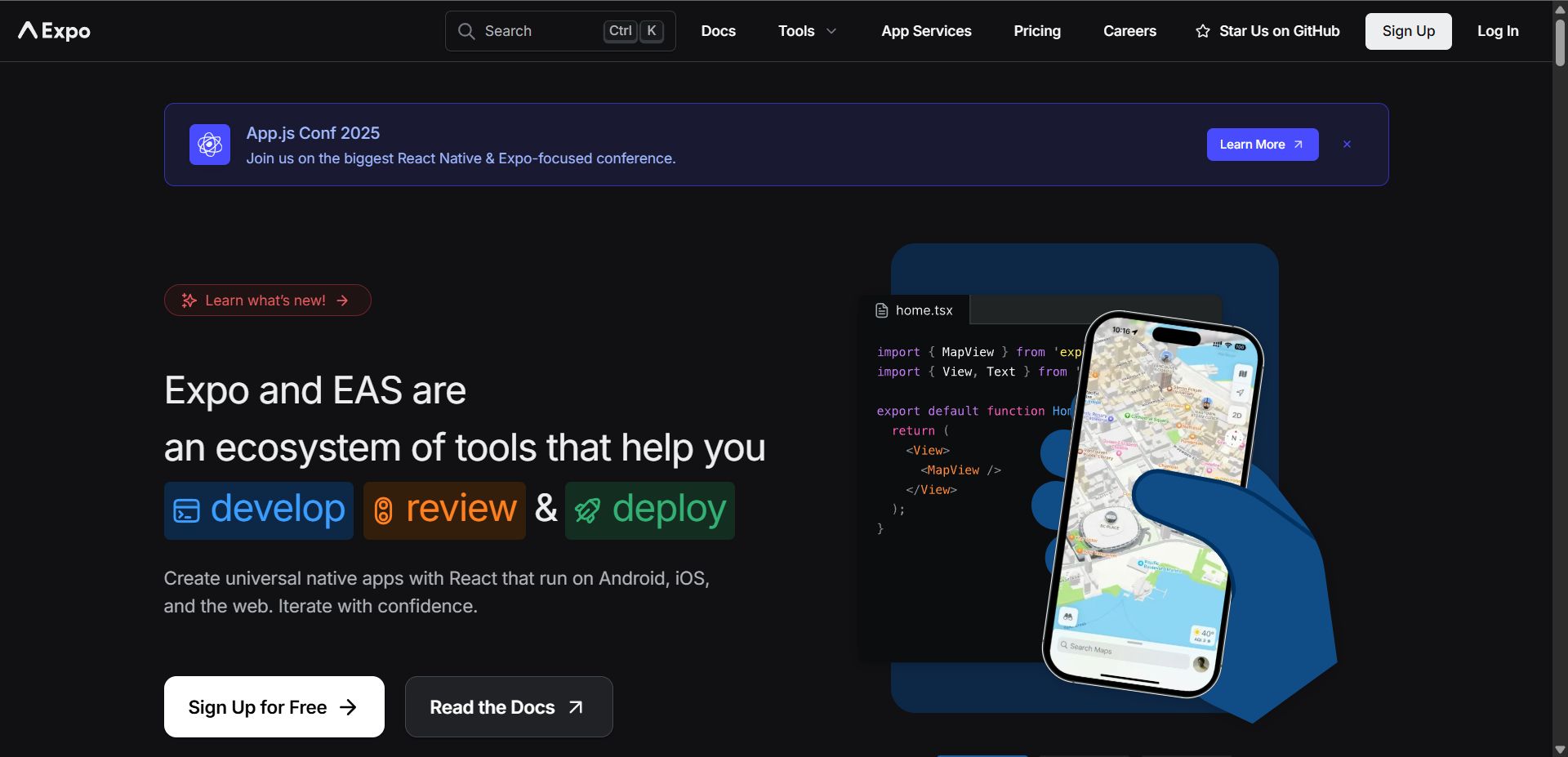Click the rocket icon beside deploy
Image resolution: width=1568 pixels, height=757 pixels.
[587, 511]
